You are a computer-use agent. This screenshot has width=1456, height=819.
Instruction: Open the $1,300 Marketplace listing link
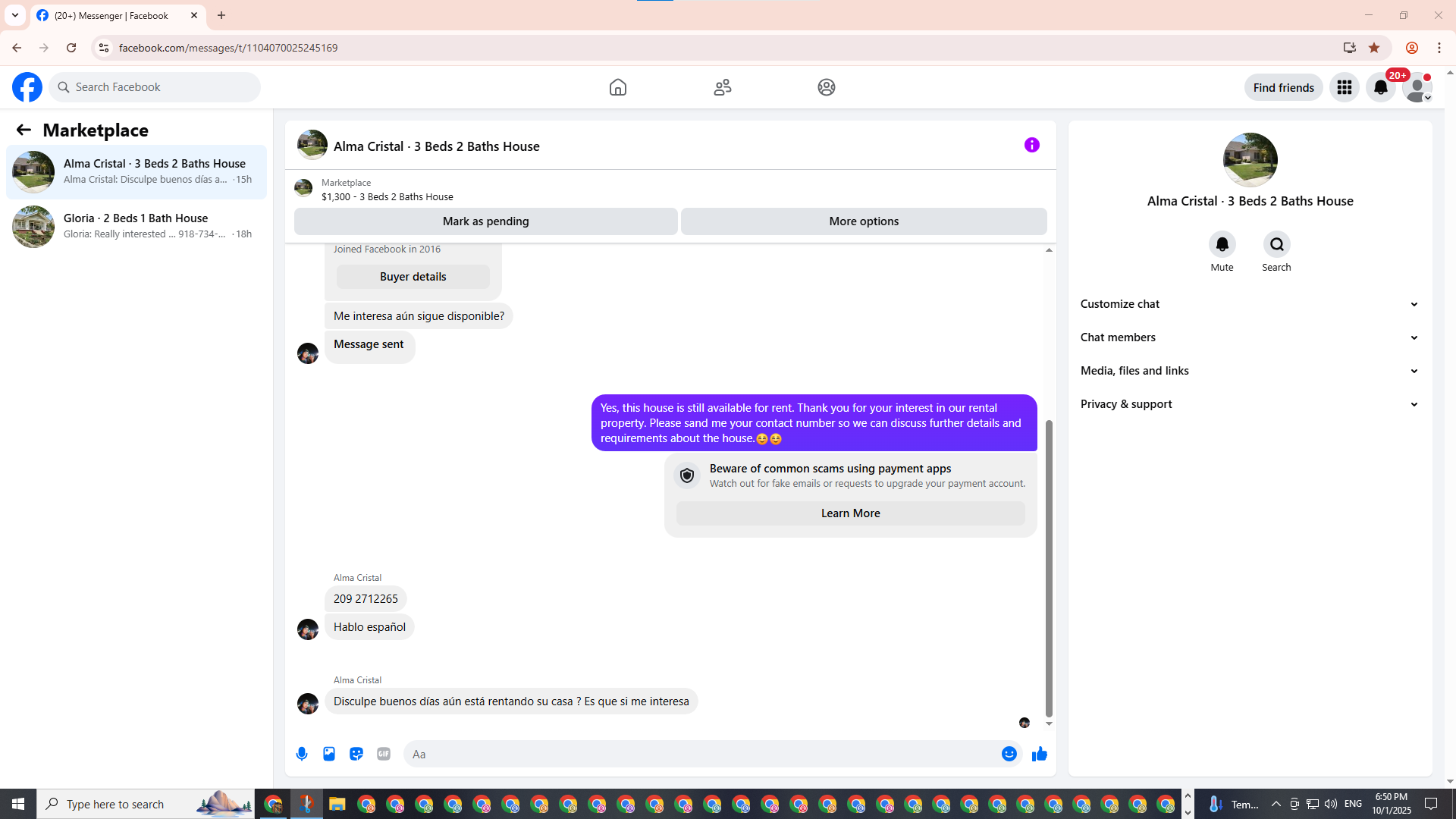[x=387, y=196]
